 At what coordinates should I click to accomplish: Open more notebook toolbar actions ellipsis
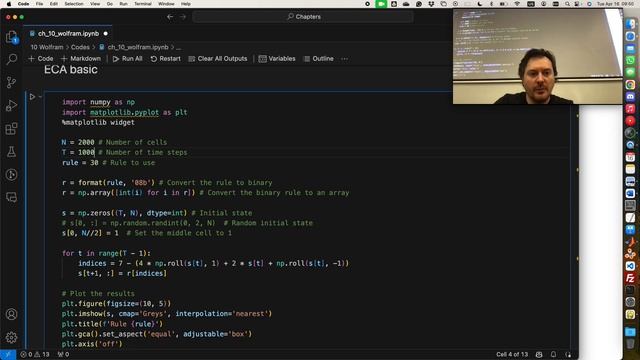point(344,59)
